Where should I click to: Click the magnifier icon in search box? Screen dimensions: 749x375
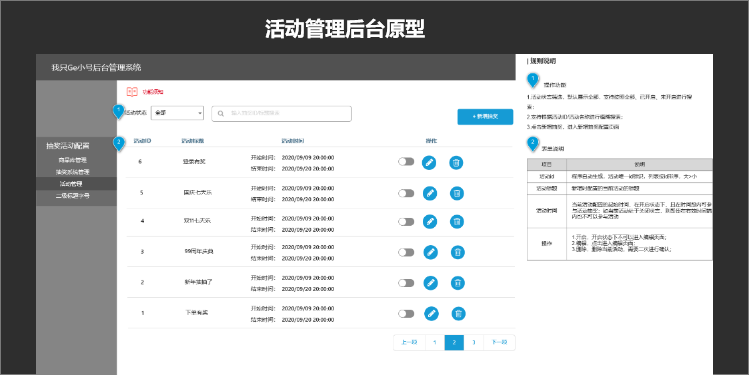pos(221,114)
